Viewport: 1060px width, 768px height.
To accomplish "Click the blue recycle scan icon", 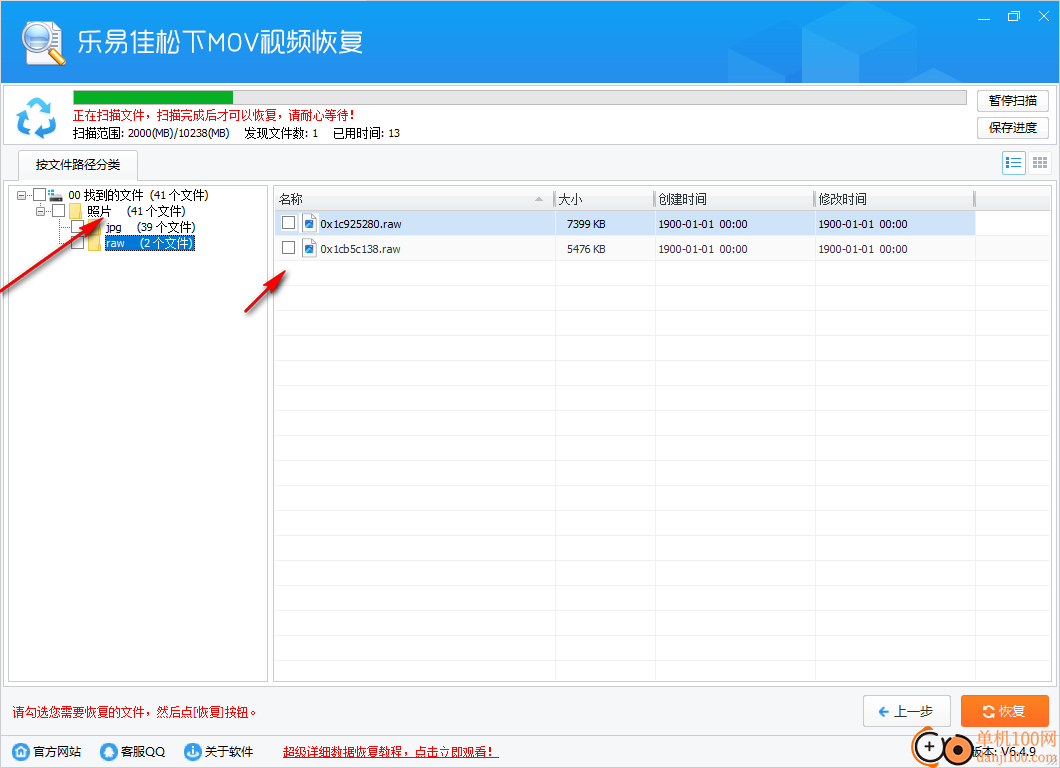I will (x=37, y=118).
